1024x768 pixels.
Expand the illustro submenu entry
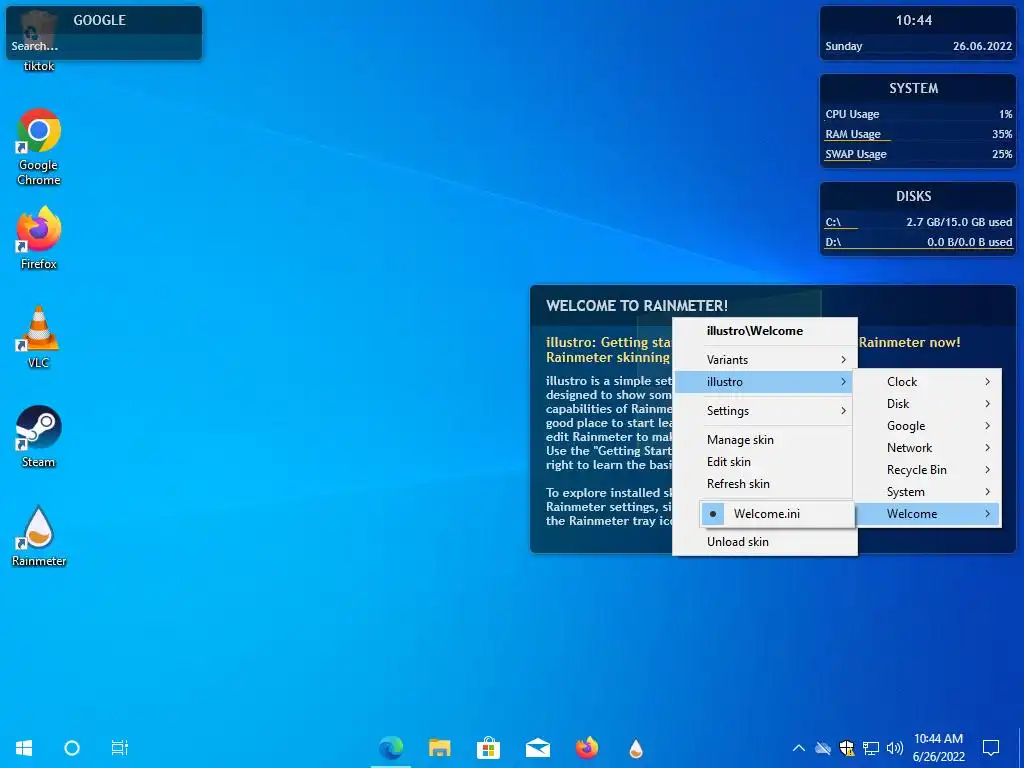pyautogui.click(x=765, y=382)
